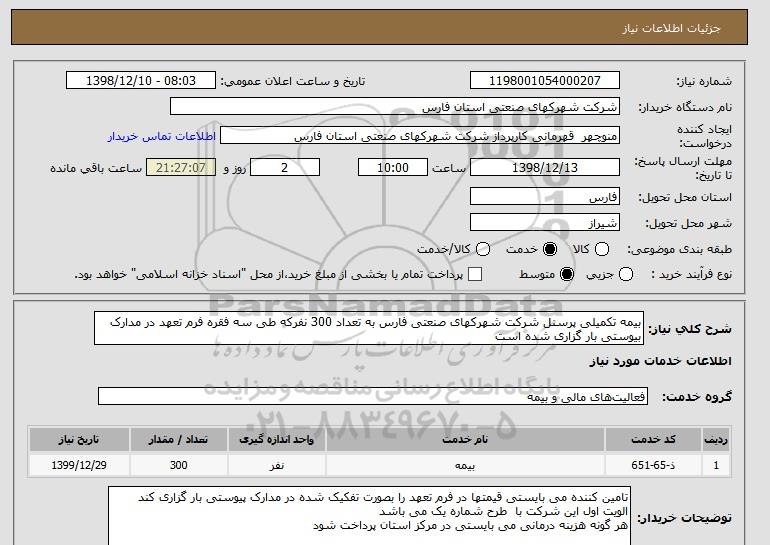
Task: Click the service code cell ذ-65-651
Action: coord(653,465)
